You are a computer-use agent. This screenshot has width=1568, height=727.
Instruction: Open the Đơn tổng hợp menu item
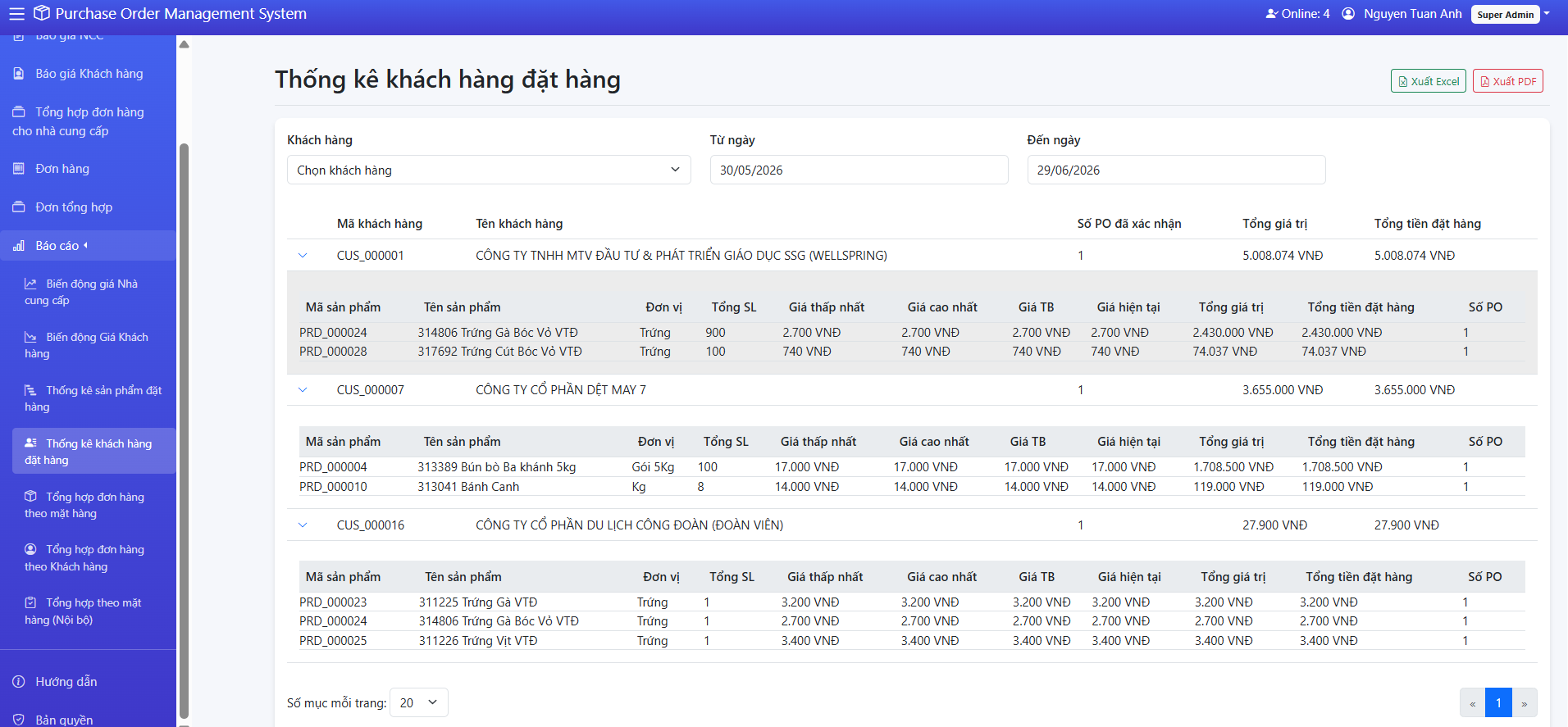tap(88, 207)
